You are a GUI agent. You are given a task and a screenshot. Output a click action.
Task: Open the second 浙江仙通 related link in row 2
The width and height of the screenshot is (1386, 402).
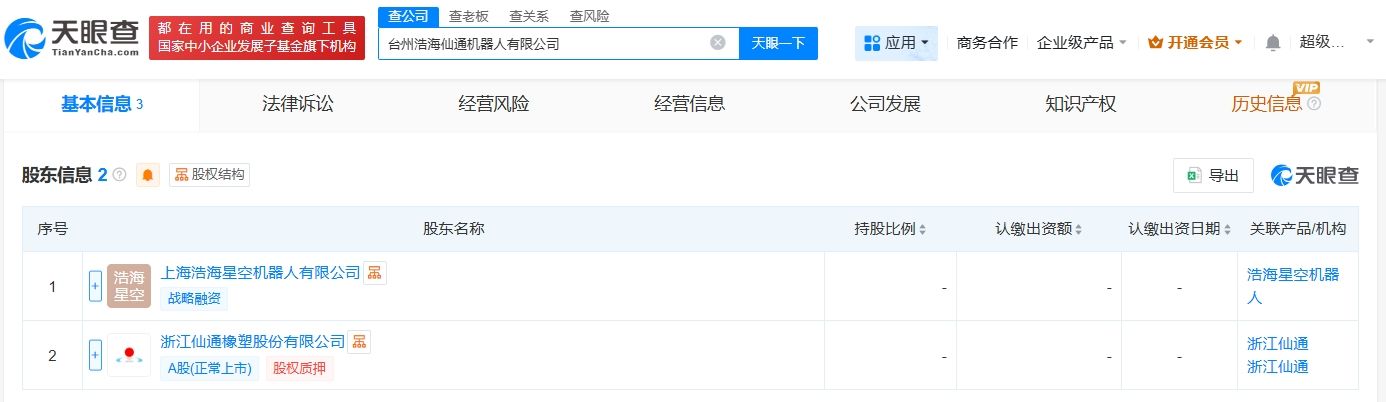click(1278, 367)
